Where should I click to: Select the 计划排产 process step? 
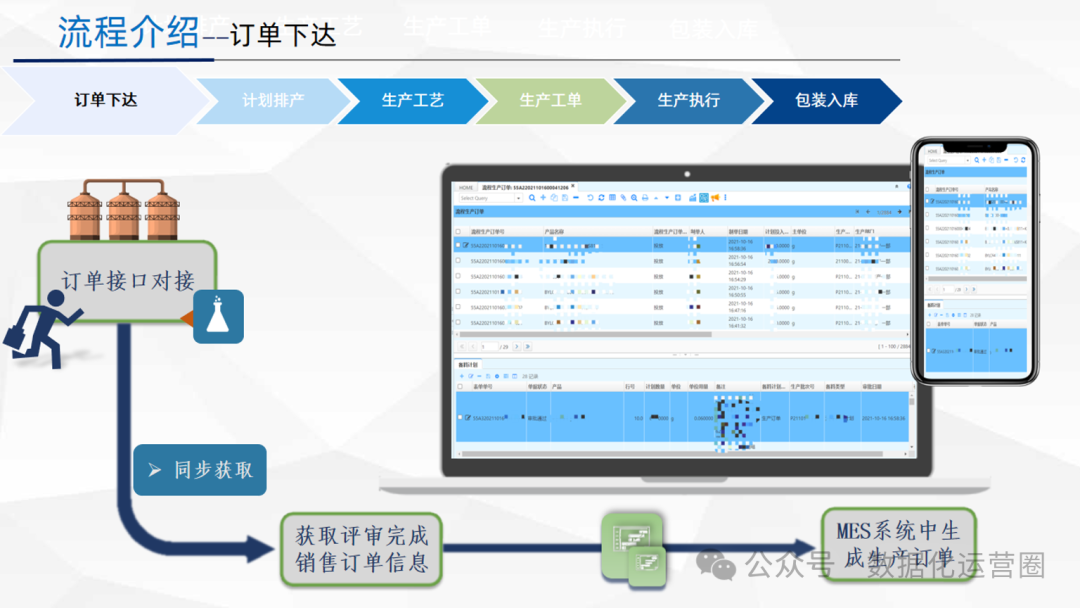coord(273,101)
